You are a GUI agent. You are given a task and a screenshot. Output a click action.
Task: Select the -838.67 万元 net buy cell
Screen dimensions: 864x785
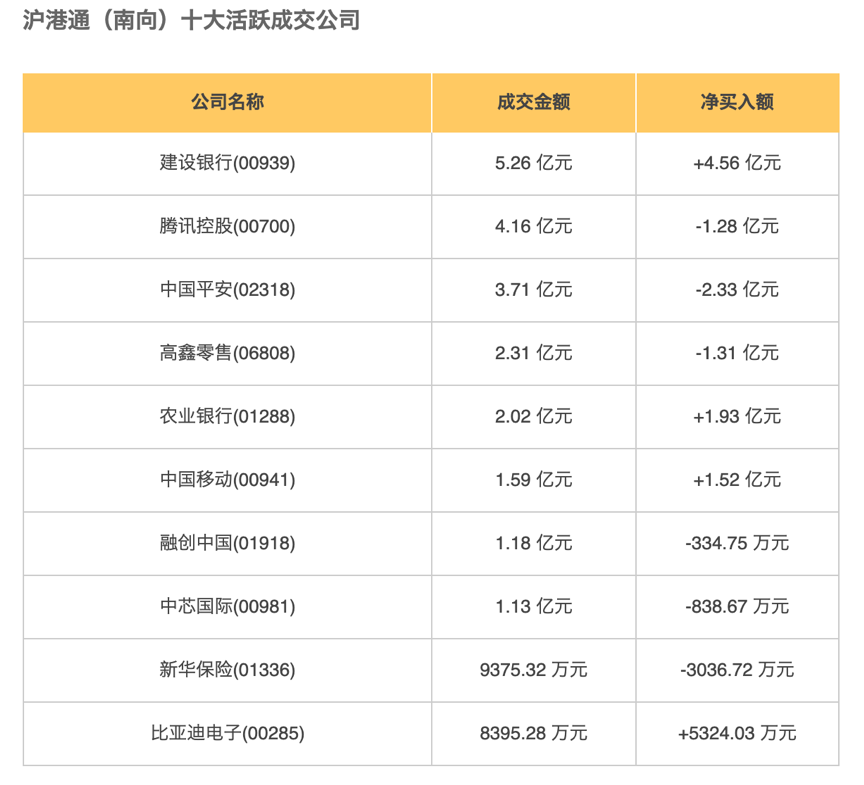click(x=737, y=606)
